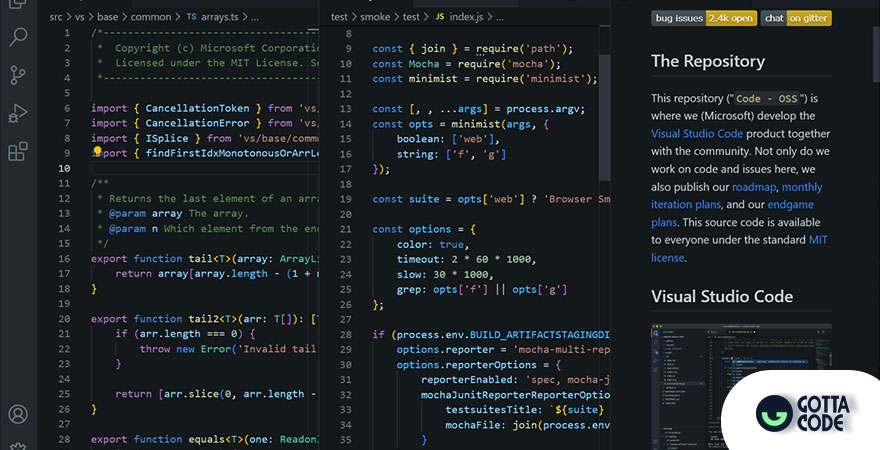
Task: Click 'timeout: 2 * 60 * 1000,' line
Action: point(466,259)
